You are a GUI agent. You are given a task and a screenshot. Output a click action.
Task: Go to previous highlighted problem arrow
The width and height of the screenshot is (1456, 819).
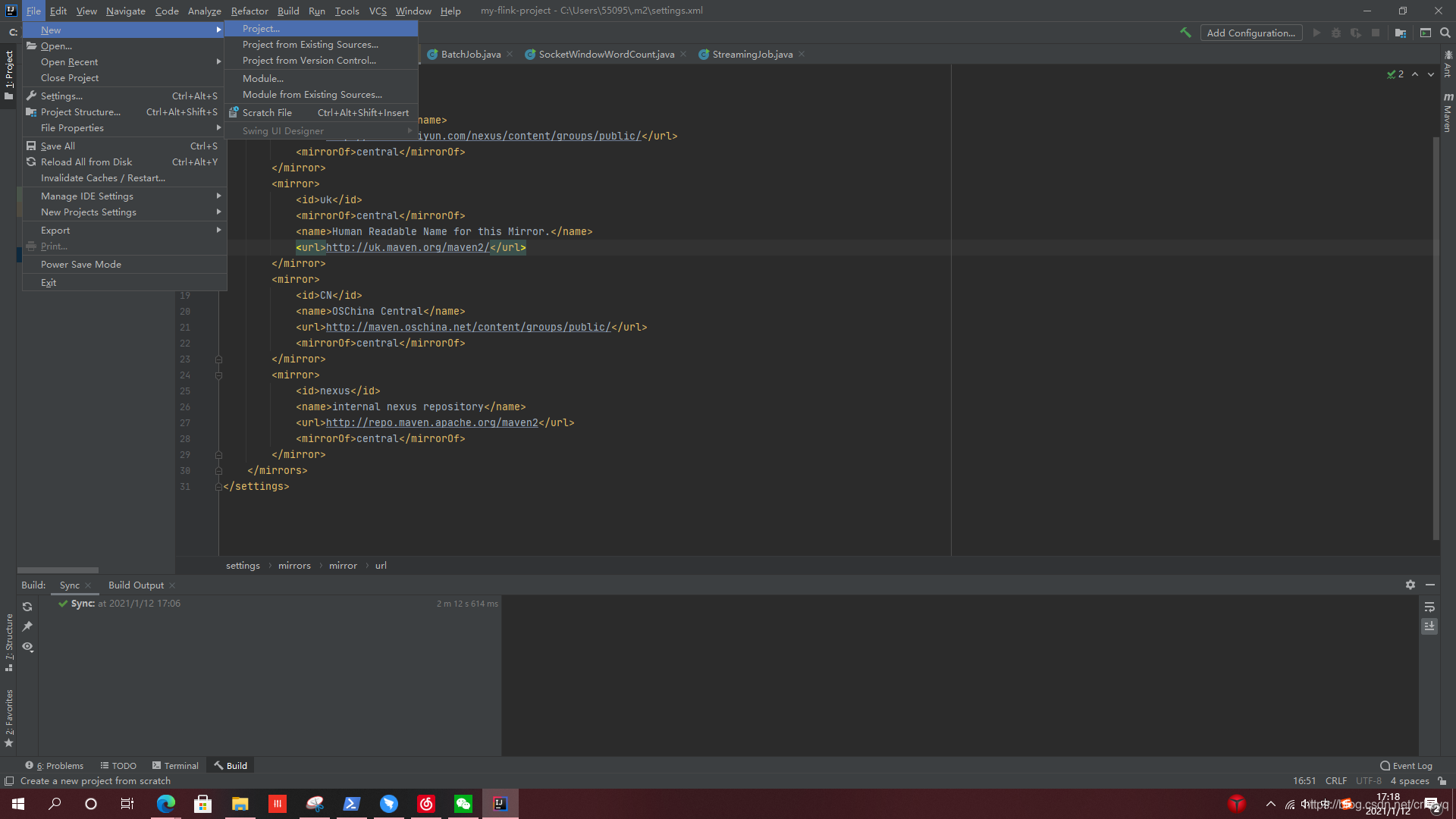pyautogui.click(x=1415, y=74)
